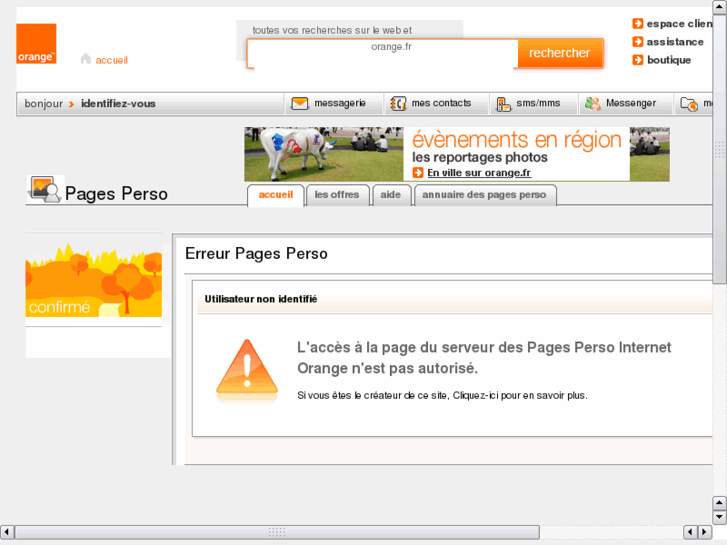Click the Messenger people icon
The height and width of the screenshot is (545, 727).
coord(593,103)
